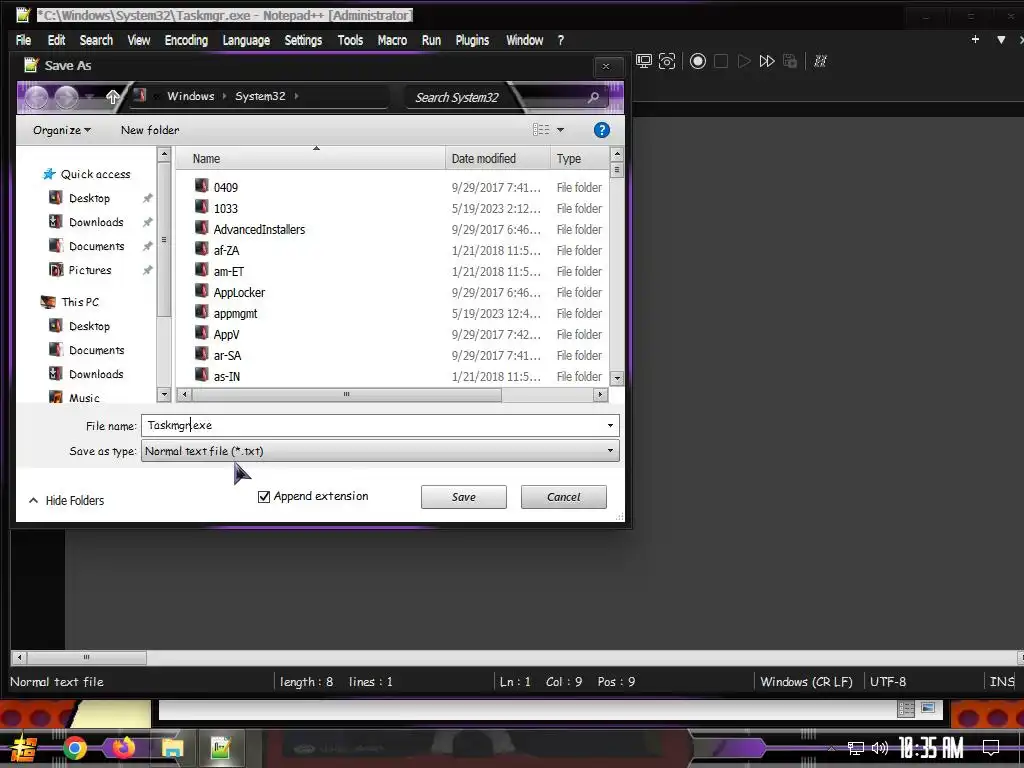Open File Explorer from the taskbar
The height and width of the screenshot is (768, 1024).
click(172, 748)
